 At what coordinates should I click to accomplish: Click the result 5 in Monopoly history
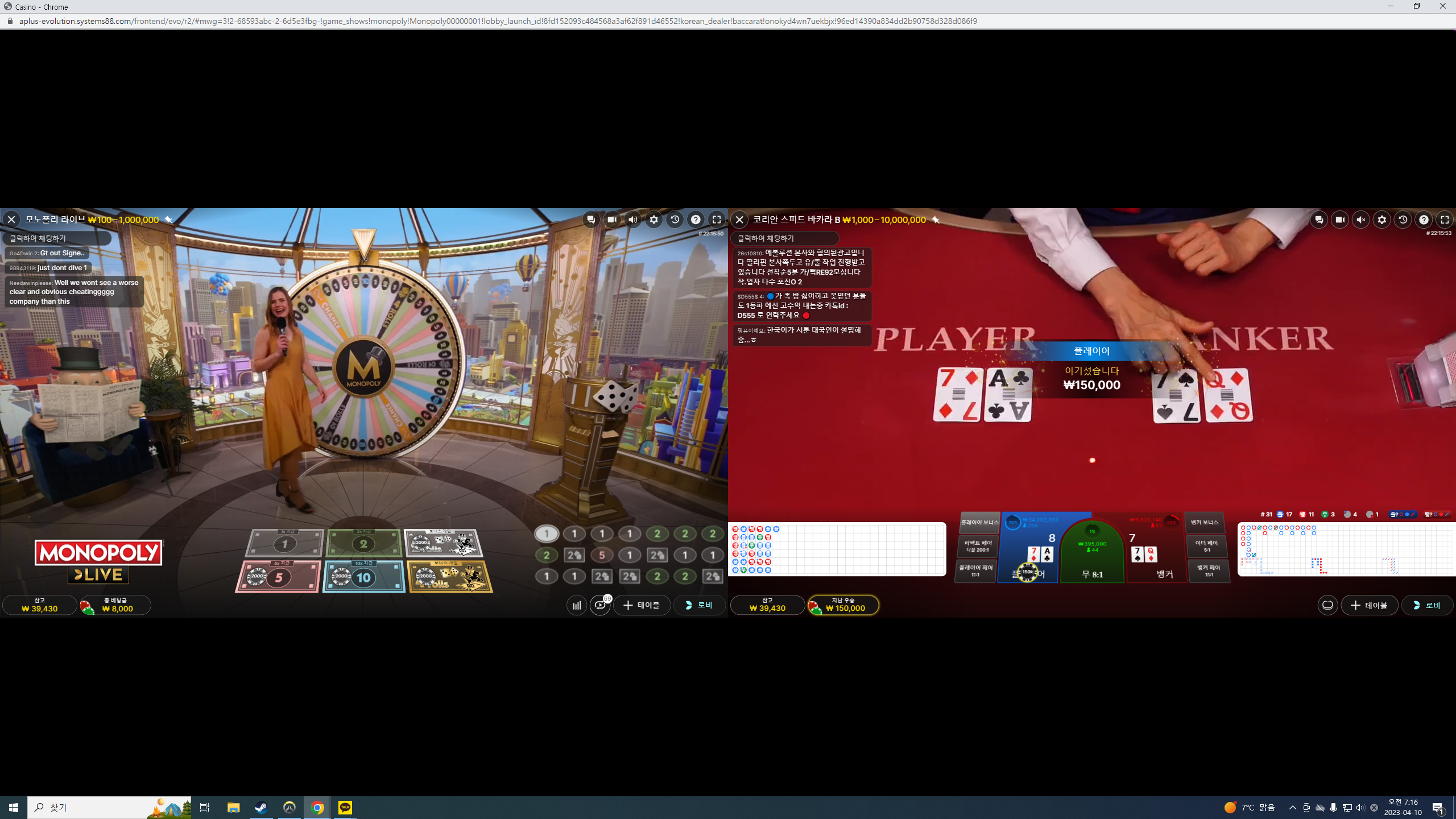tap(602, 555)
